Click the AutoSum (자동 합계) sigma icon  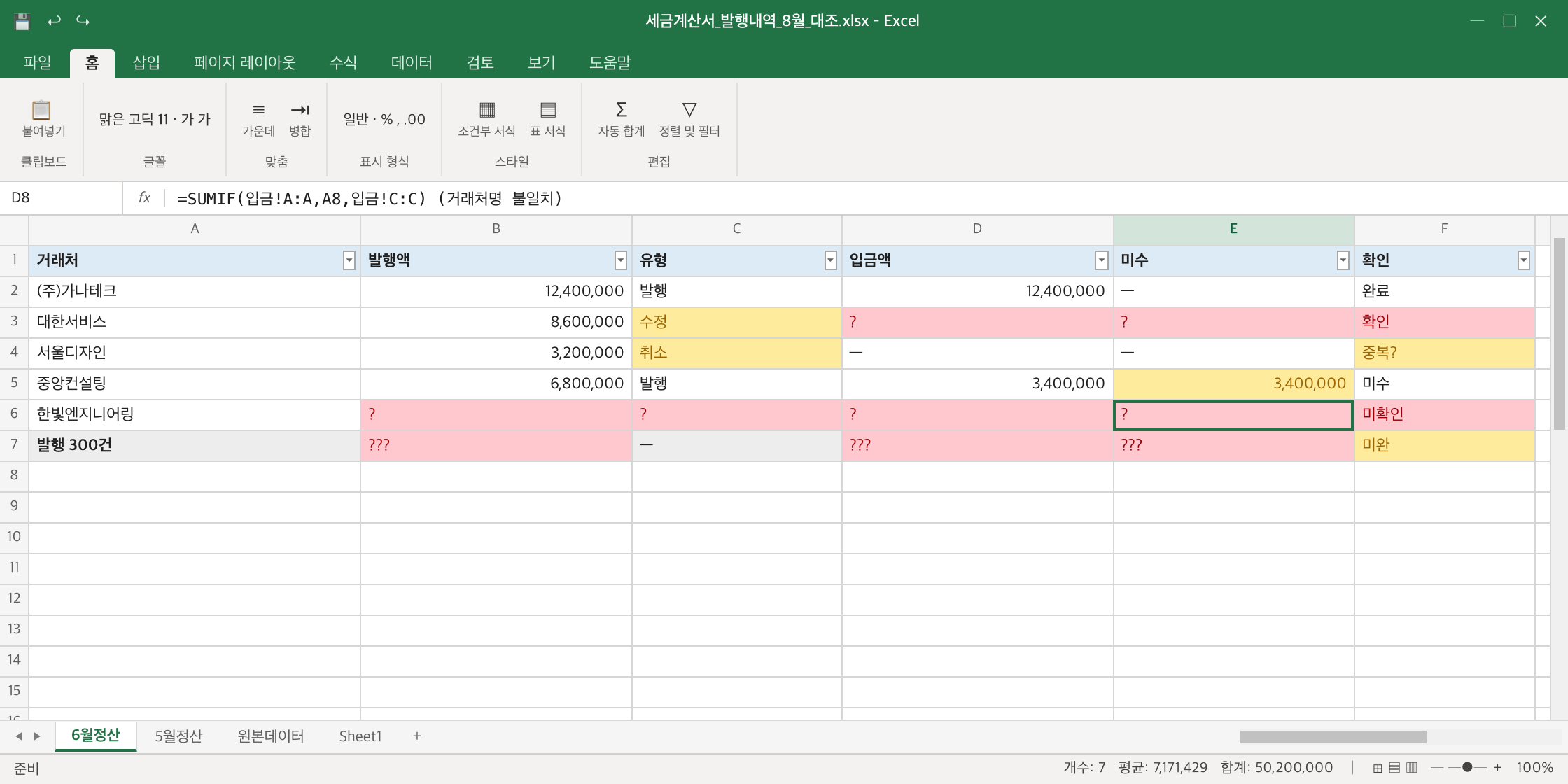point(621,110)
